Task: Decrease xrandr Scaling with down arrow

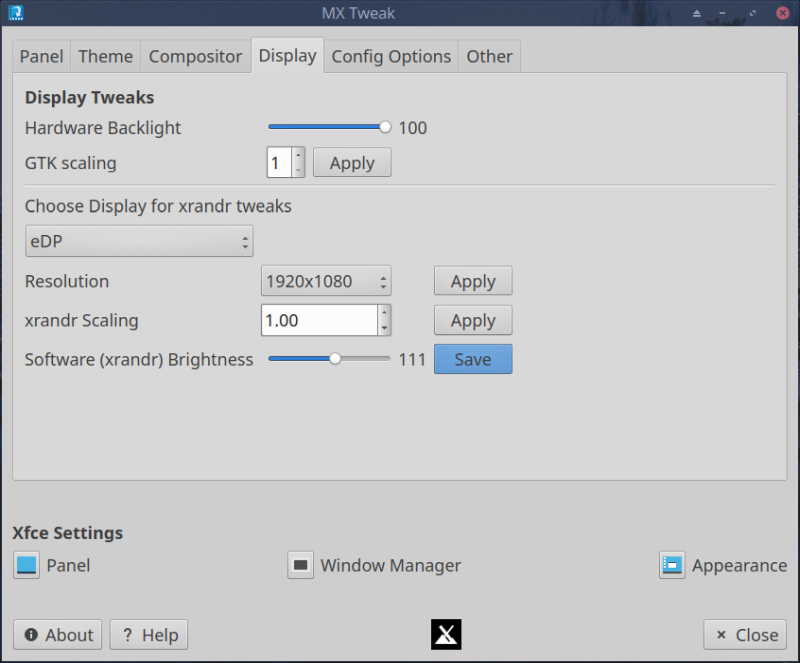Action: pos(384,328)
